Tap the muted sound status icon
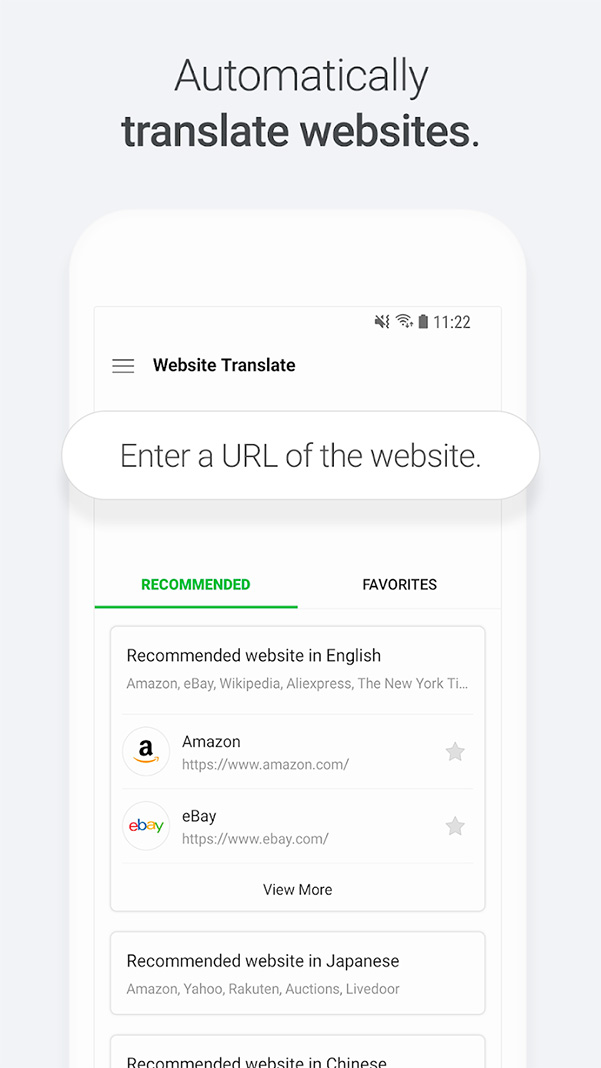The height and width of the screenshot is (1068, 601). click(382, 321)
